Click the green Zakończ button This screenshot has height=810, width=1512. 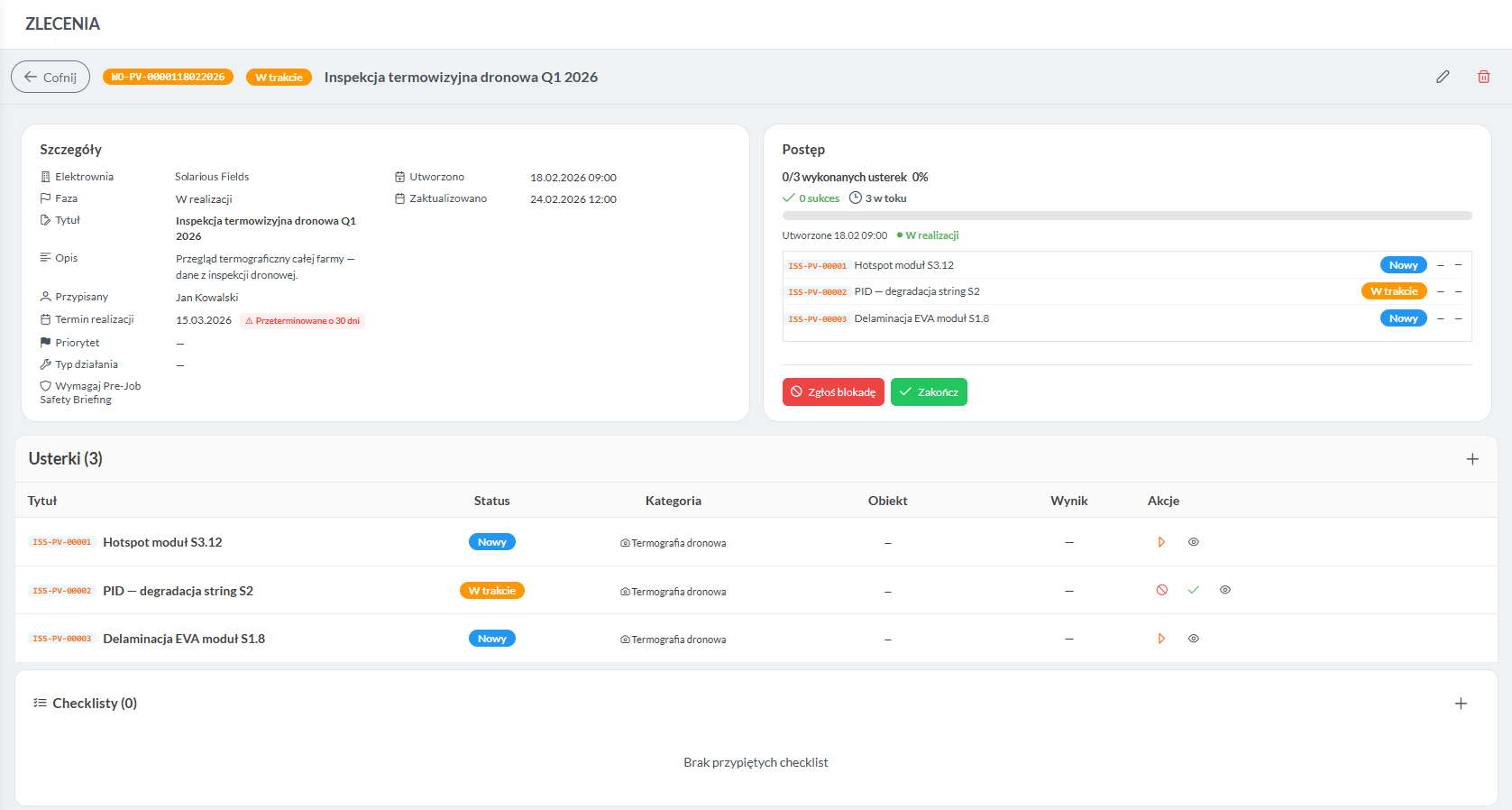(928, 392)
